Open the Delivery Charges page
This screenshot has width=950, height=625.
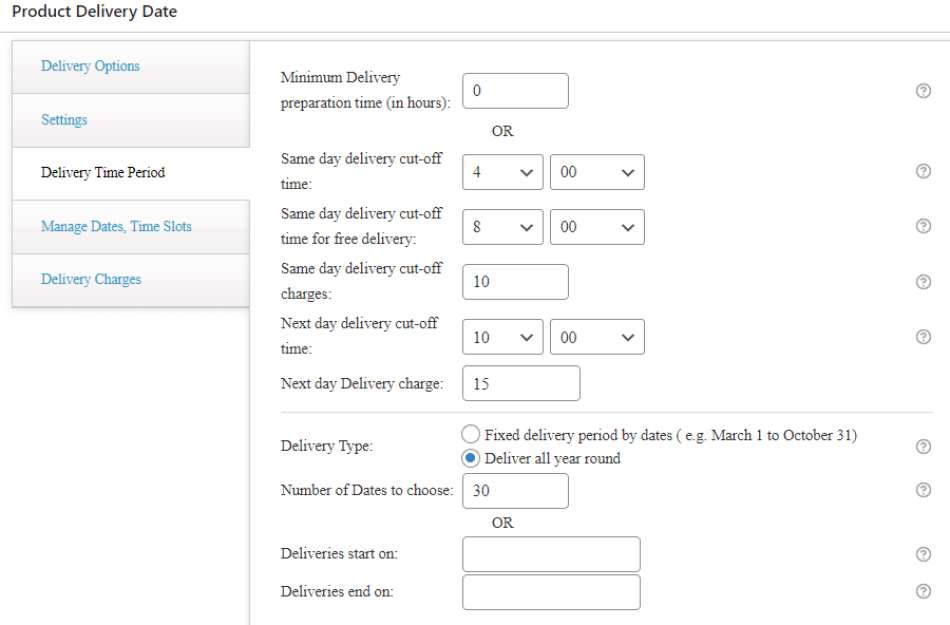90,279
